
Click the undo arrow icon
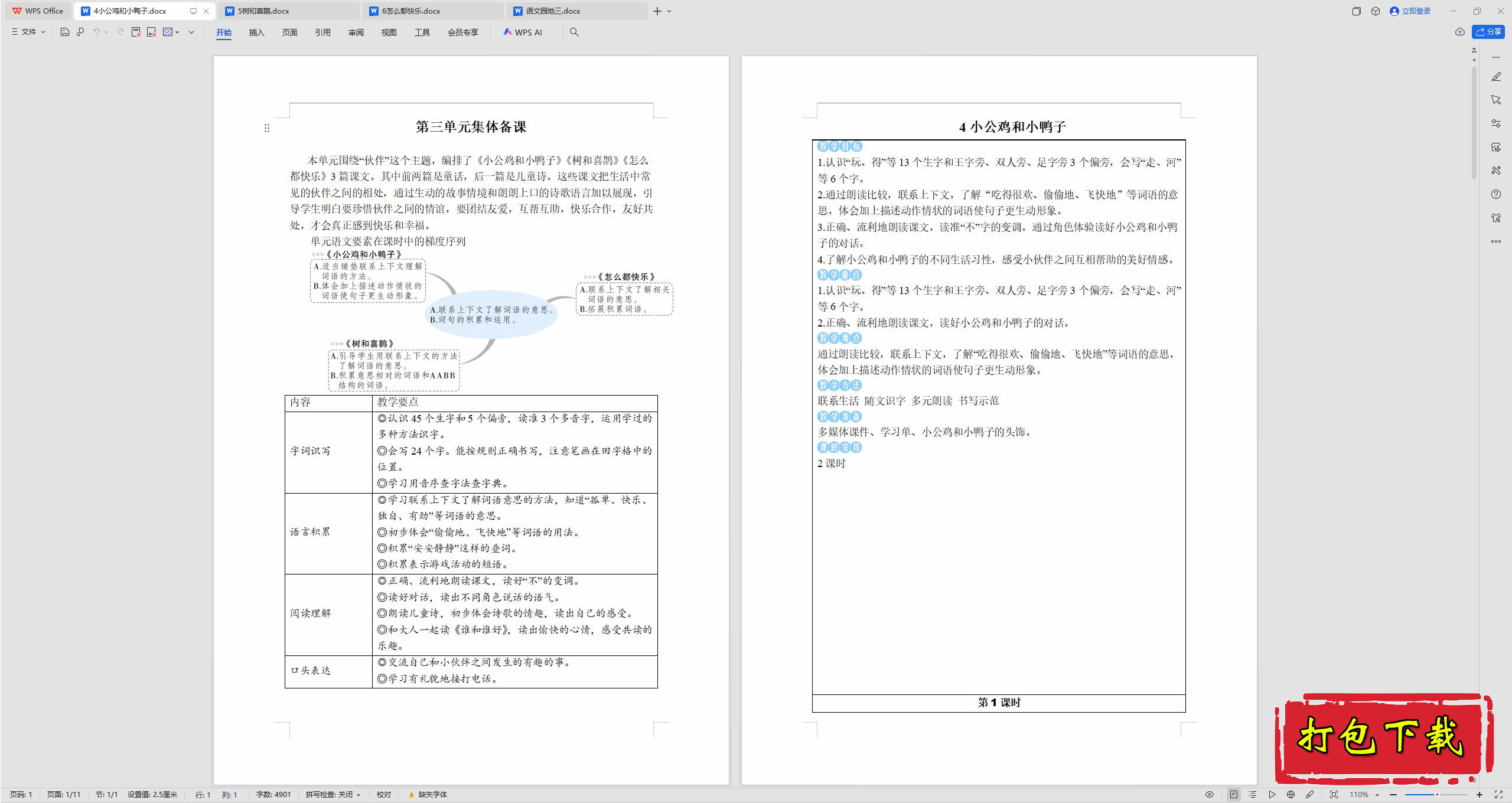point(96,32)
